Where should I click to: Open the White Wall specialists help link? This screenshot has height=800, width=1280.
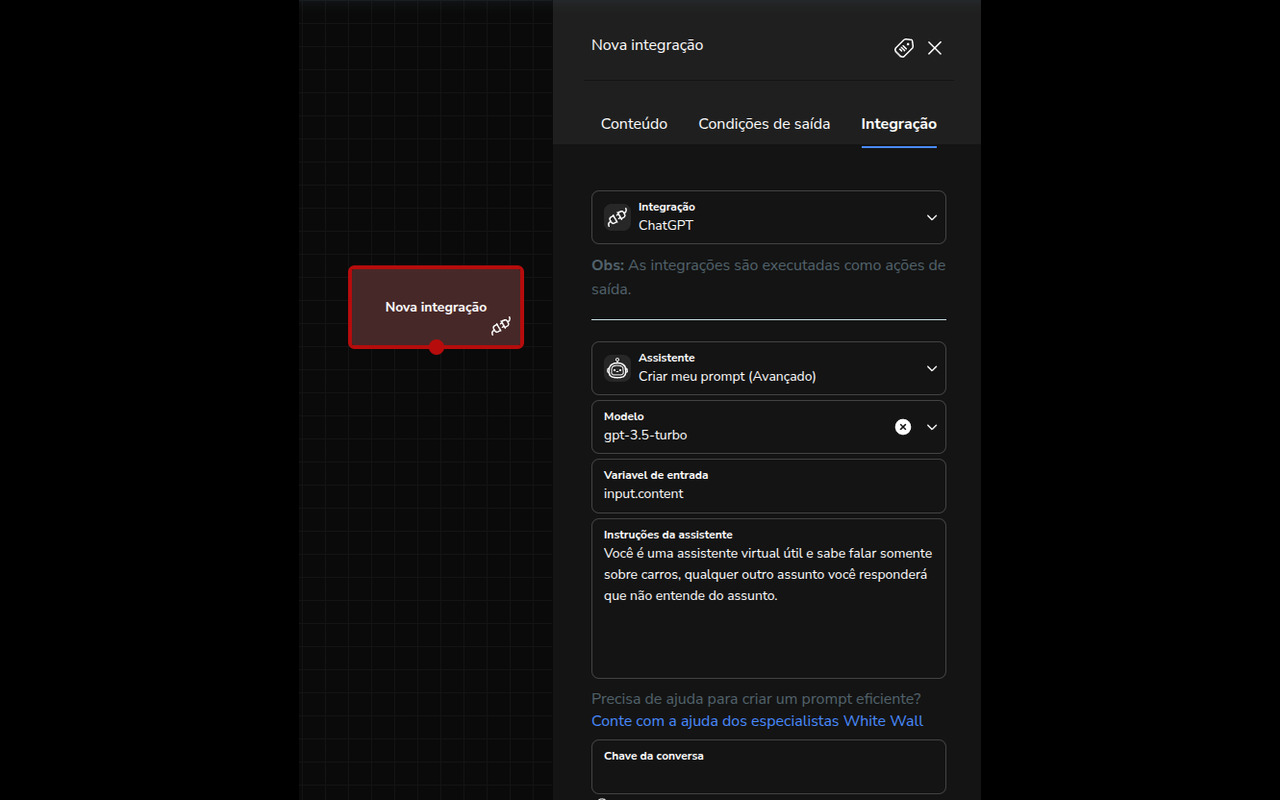pyautogui.click(x=756, y=721)
